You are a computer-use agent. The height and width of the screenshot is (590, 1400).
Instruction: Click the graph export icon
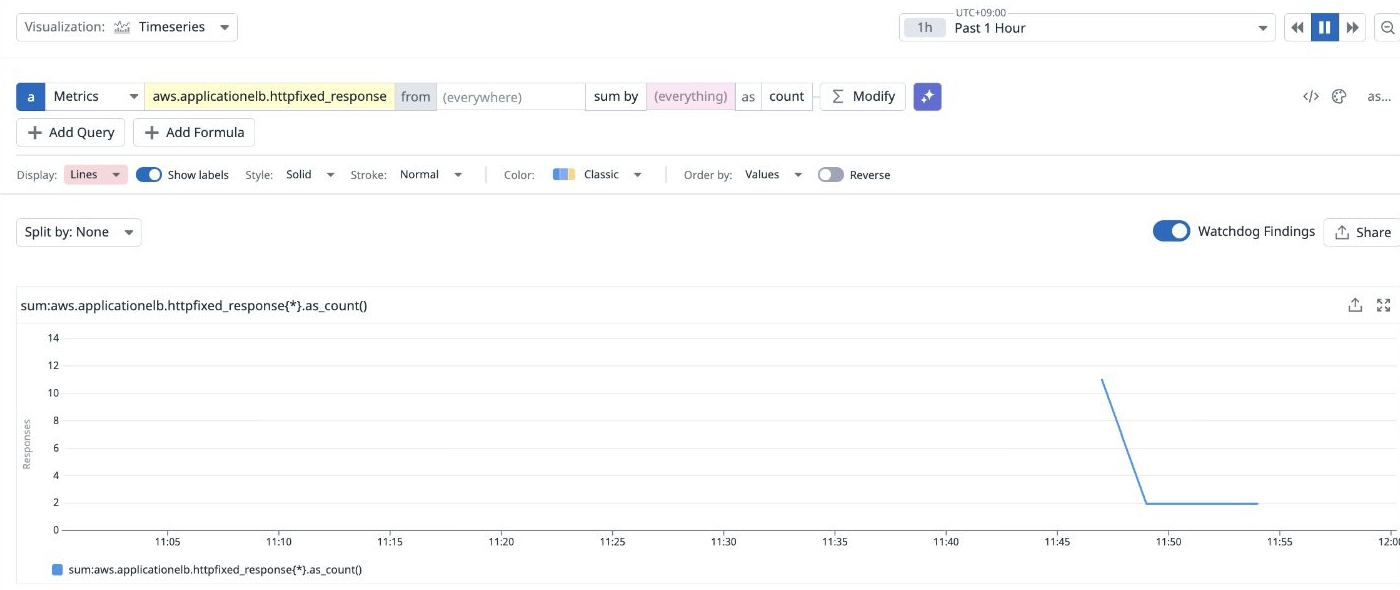(1355, 305)
